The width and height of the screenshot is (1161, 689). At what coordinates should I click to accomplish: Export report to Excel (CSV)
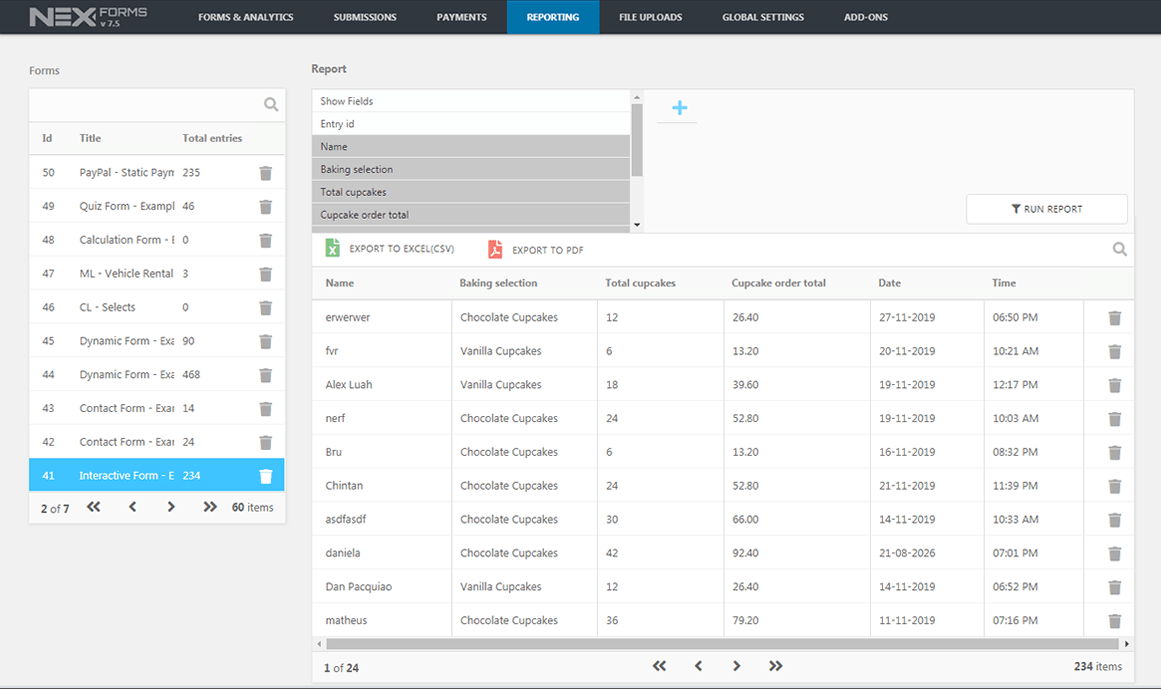click(x=390, y=249)
